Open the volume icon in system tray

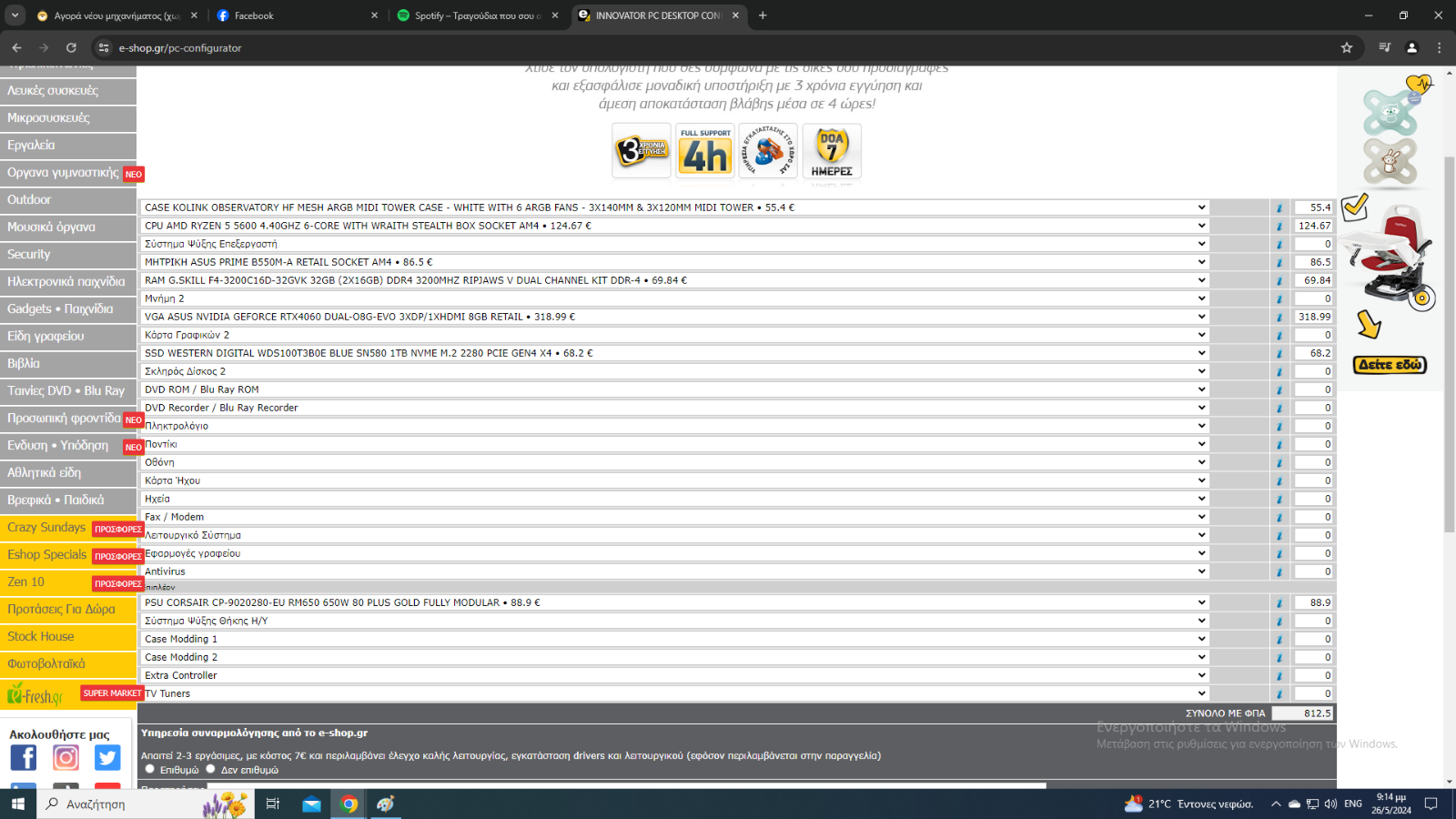1330,804
